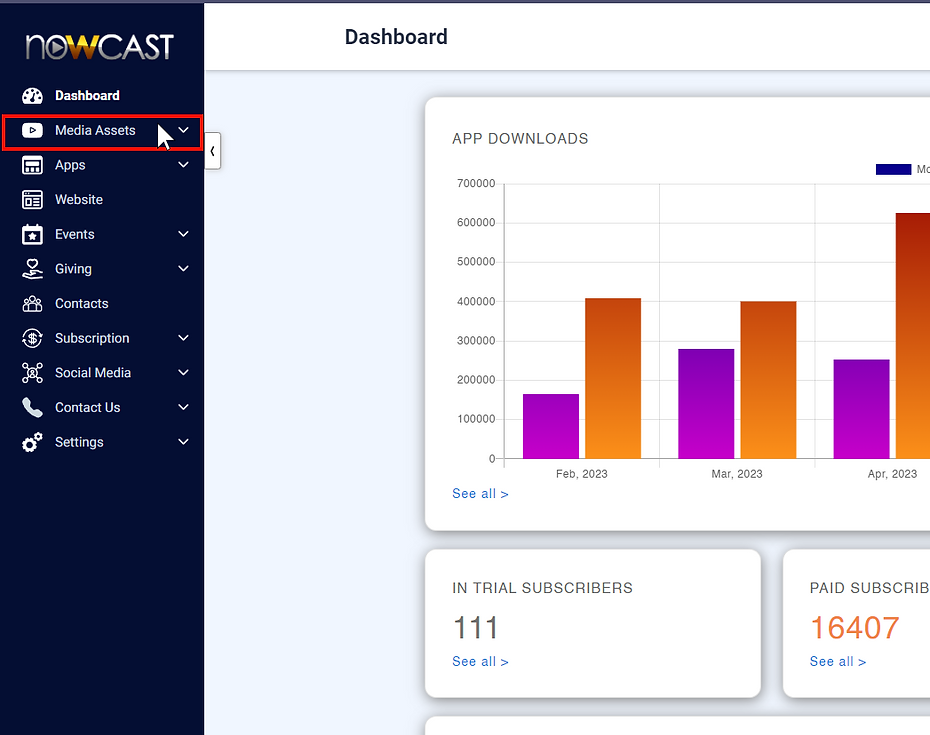Open the Media Assets menu item
The width and height of the screenshot is (930, 735).
(102, 132)
